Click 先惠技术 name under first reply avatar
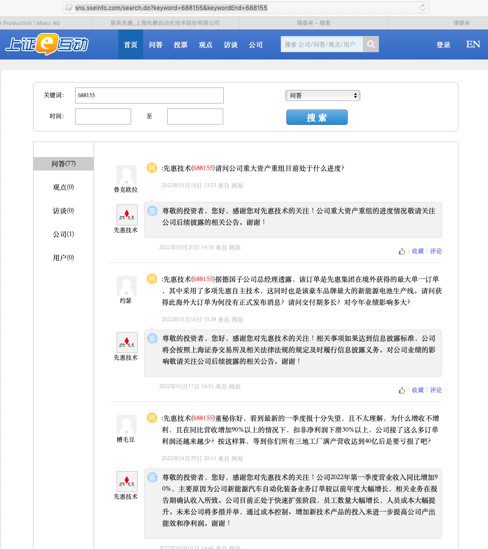 coord(125,230)
